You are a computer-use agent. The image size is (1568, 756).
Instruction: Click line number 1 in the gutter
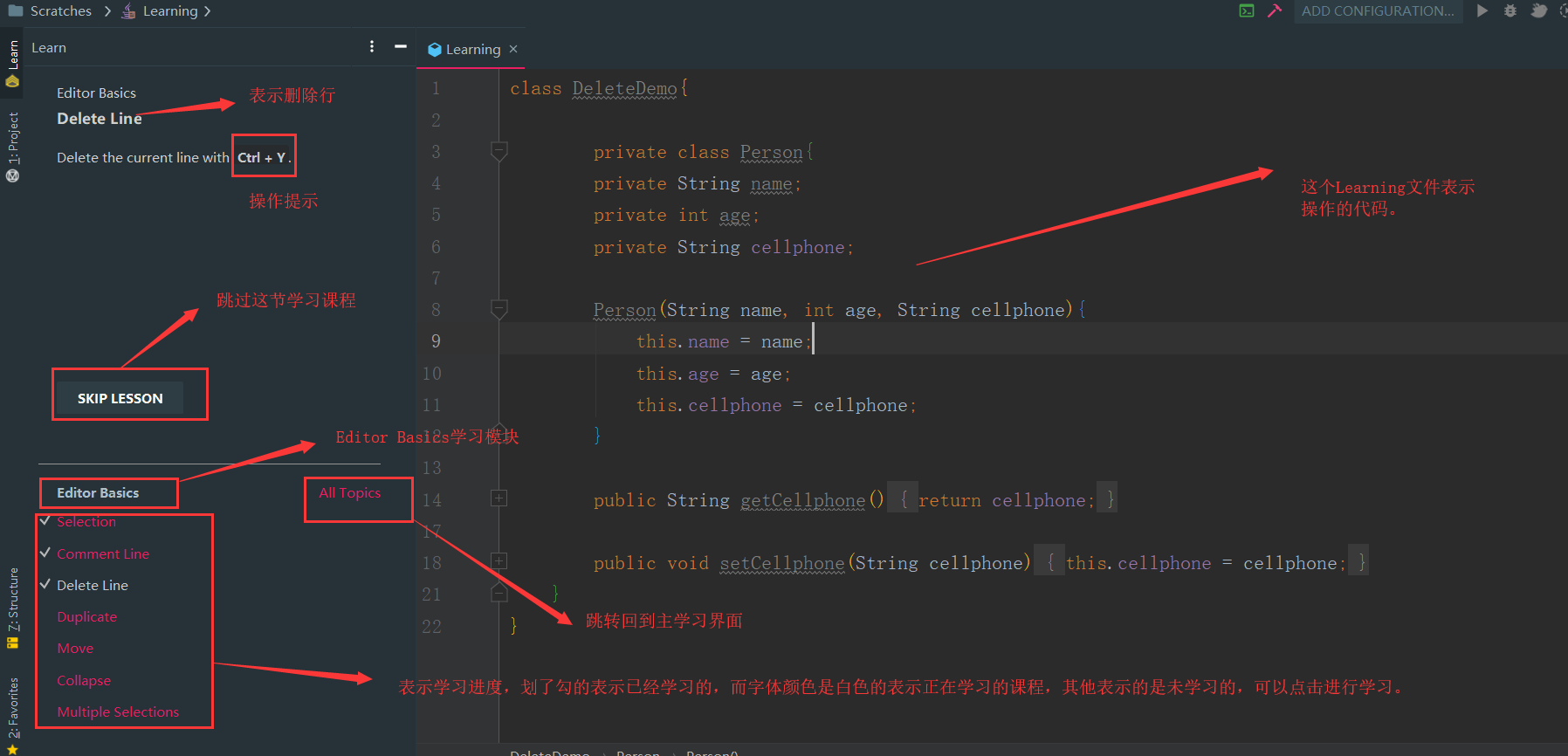point(436,88)
